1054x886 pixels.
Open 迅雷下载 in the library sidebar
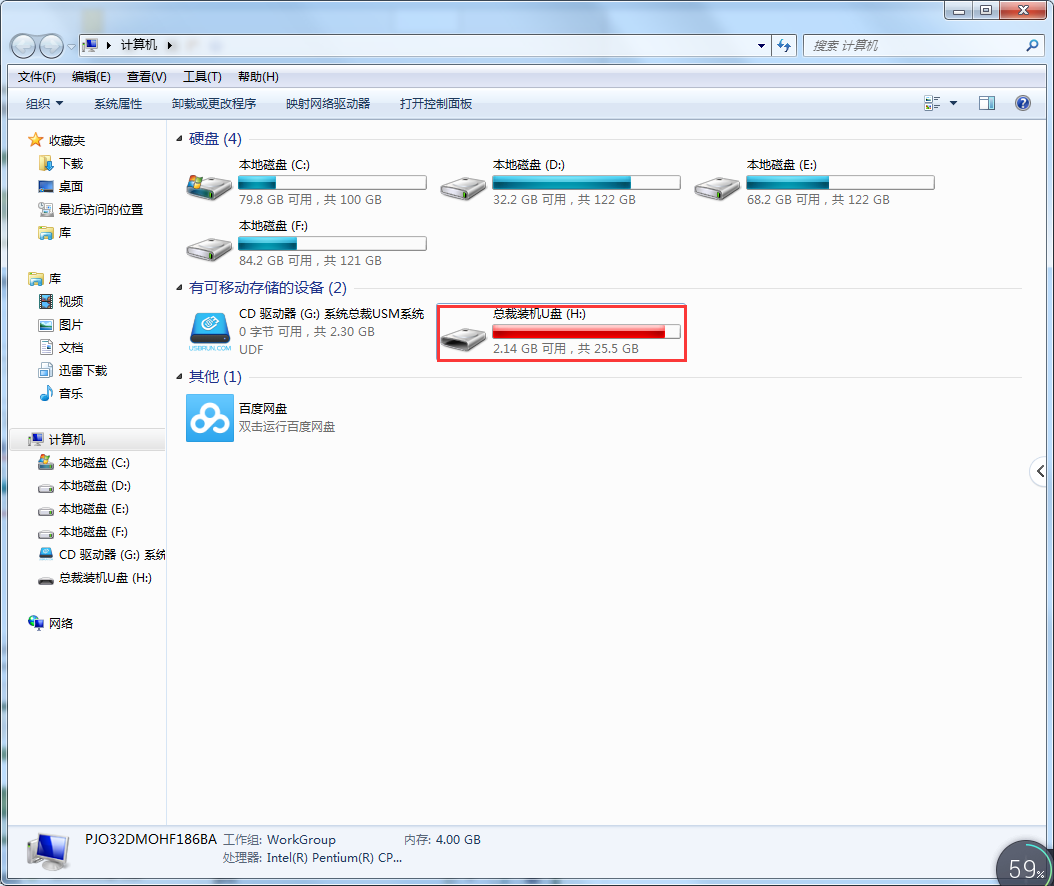point(82,370)
